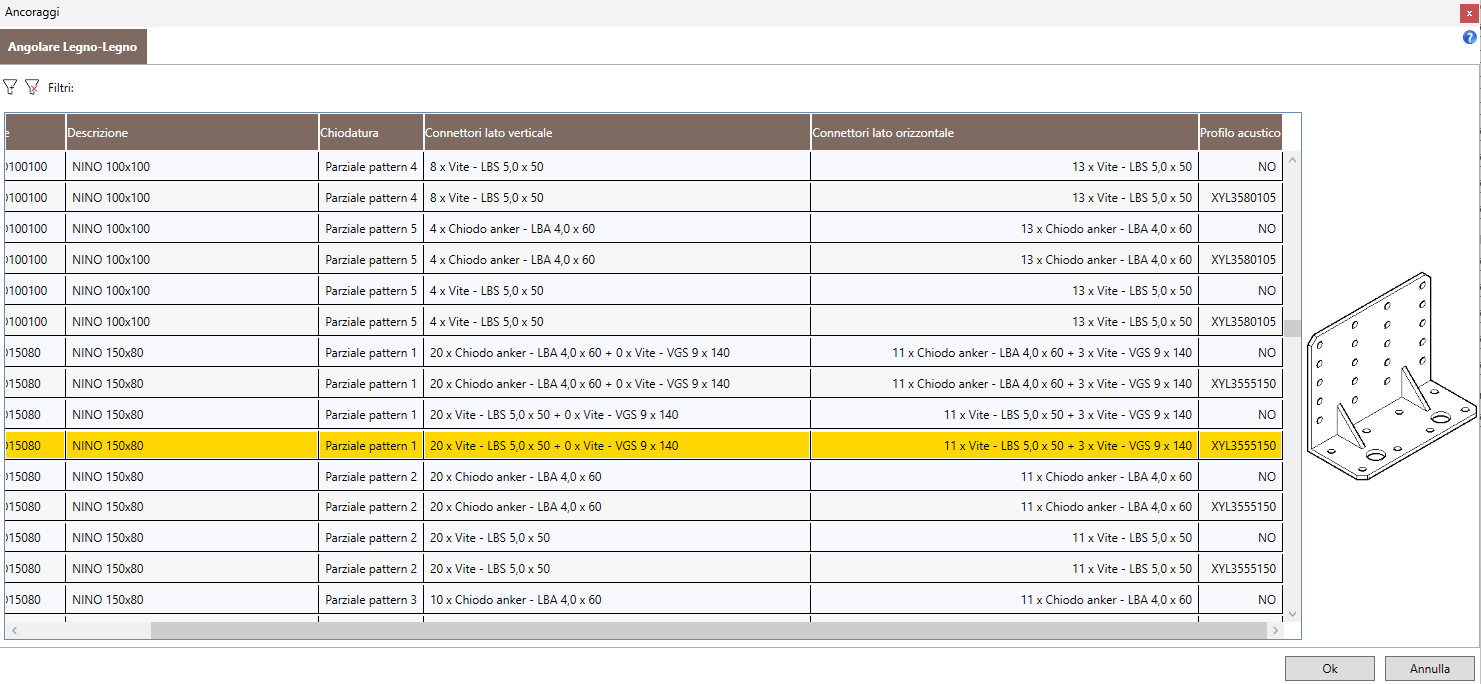Click the 'Parziale pattern 3' cell

(x=371, y=600)
